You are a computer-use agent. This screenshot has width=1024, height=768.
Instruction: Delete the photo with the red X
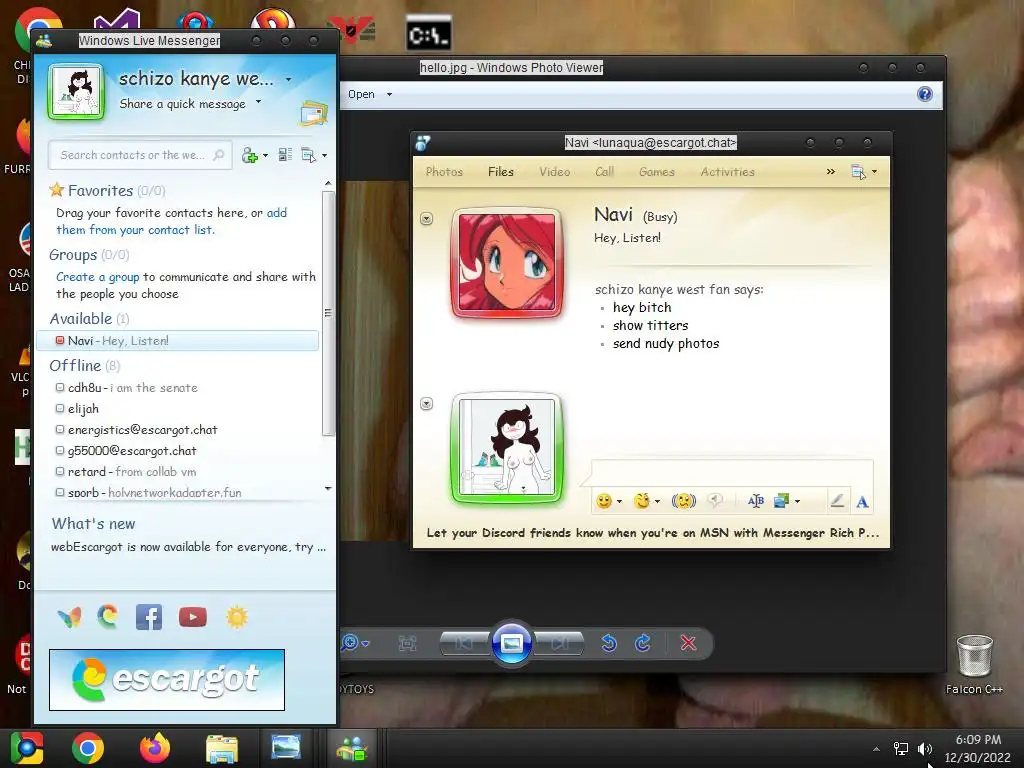pos(688,643)
